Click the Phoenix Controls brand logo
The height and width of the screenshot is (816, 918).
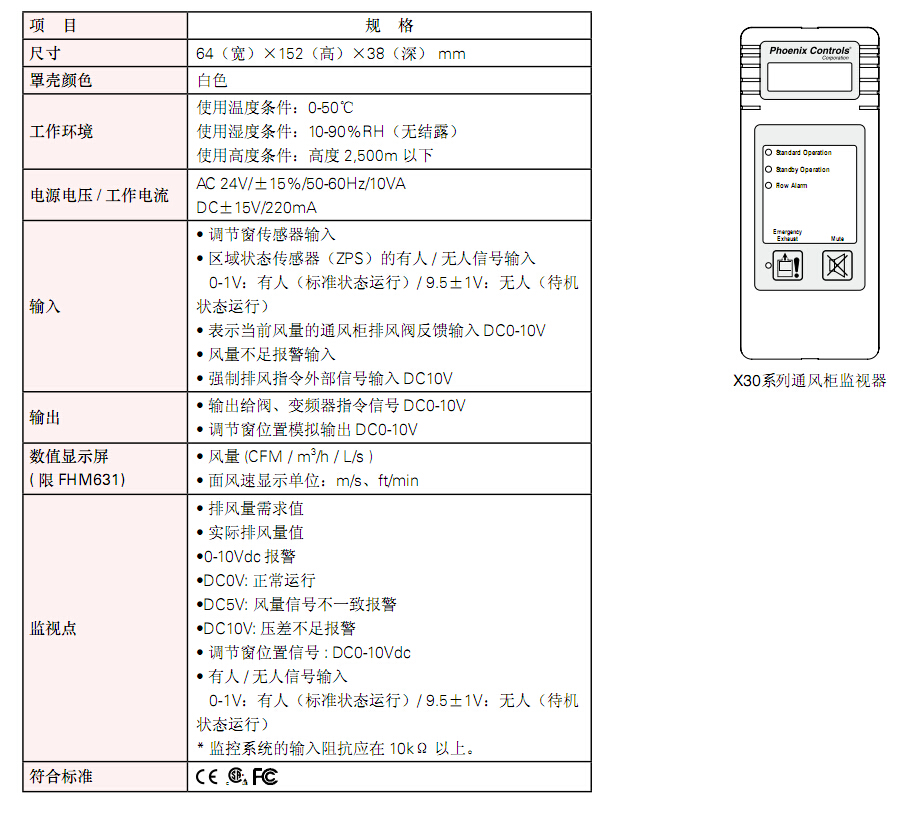(x=811, y=50)
